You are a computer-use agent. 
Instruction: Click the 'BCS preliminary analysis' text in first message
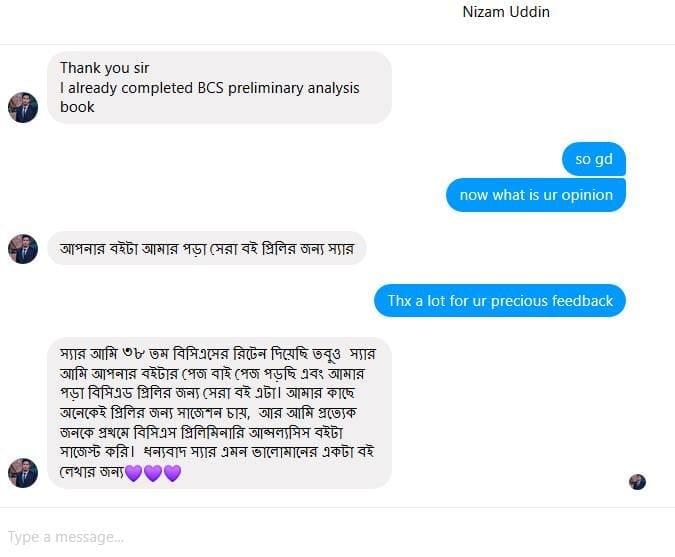point(279,88)
